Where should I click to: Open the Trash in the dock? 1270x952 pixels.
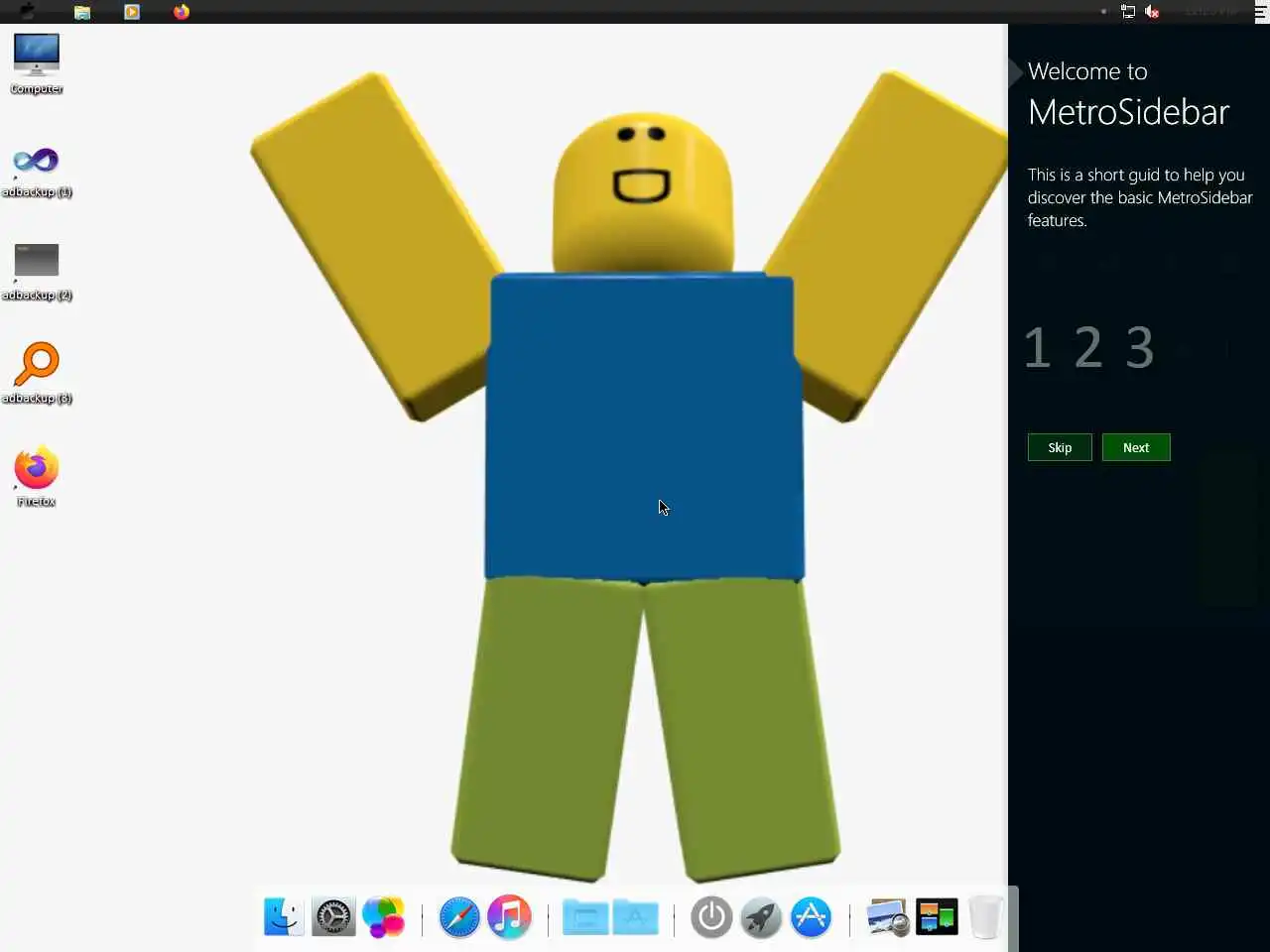(x=985, y=917)
